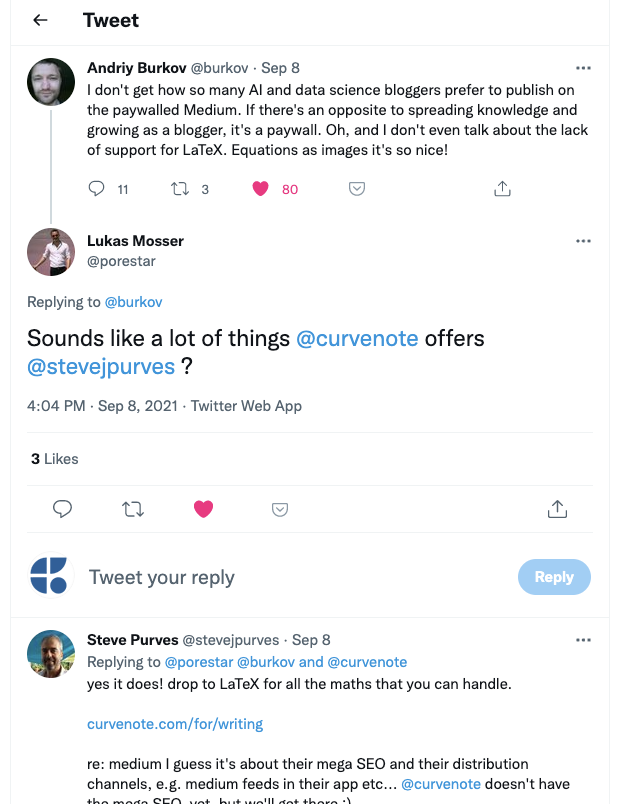Image resolution: width=621 pixels, height=804 pixels.
Task: Open more options on Burkov's tweet
Action: [584, 68]
